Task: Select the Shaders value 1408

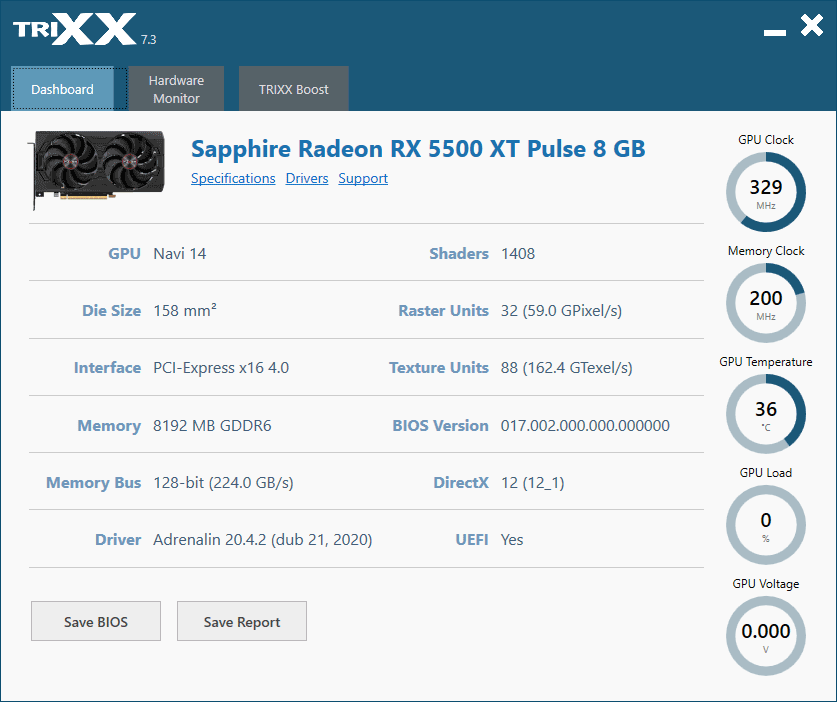Action: [518, 254]
